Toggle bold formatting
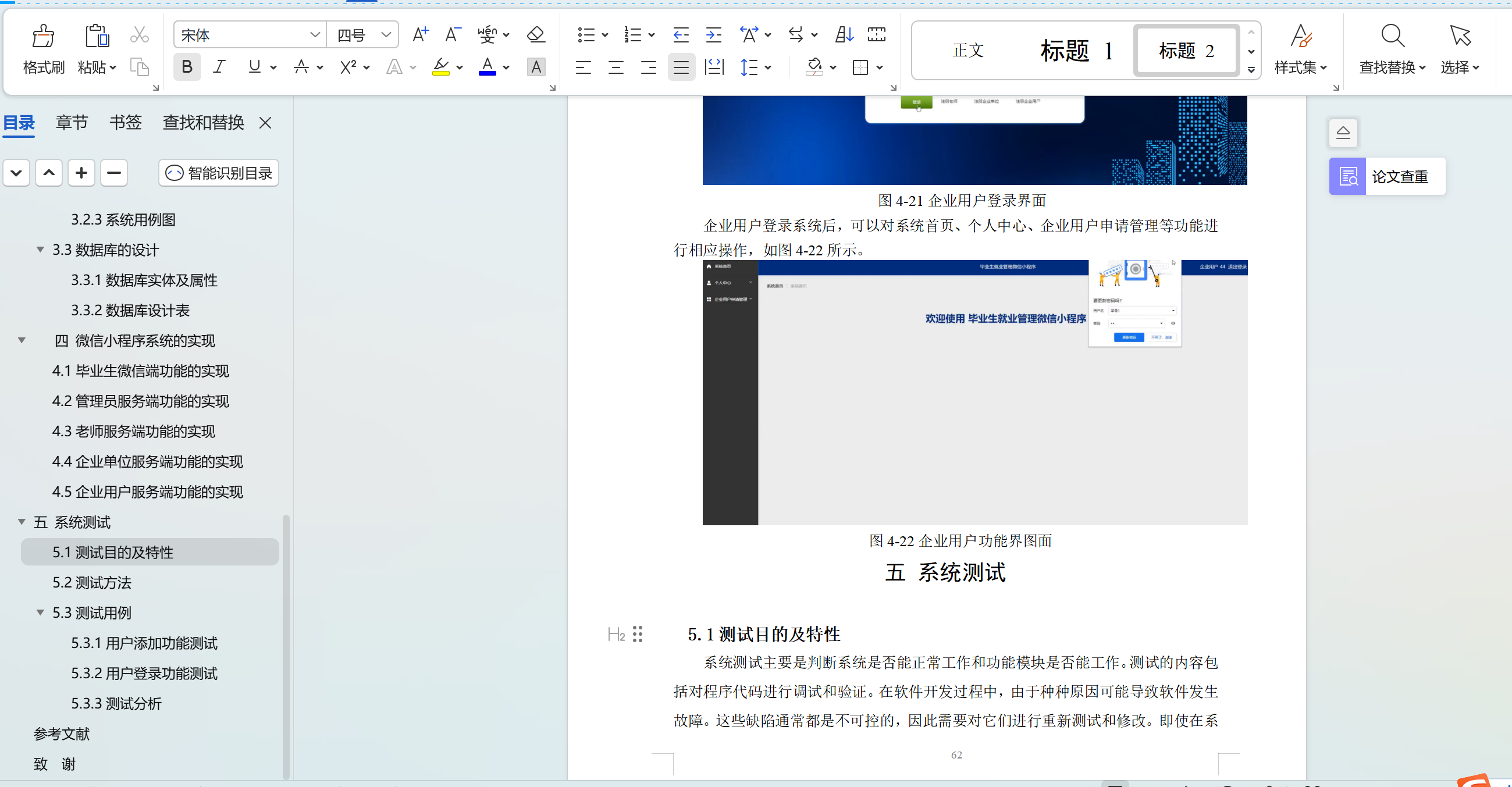This screenshot has height=787, width=1512. 187,67
